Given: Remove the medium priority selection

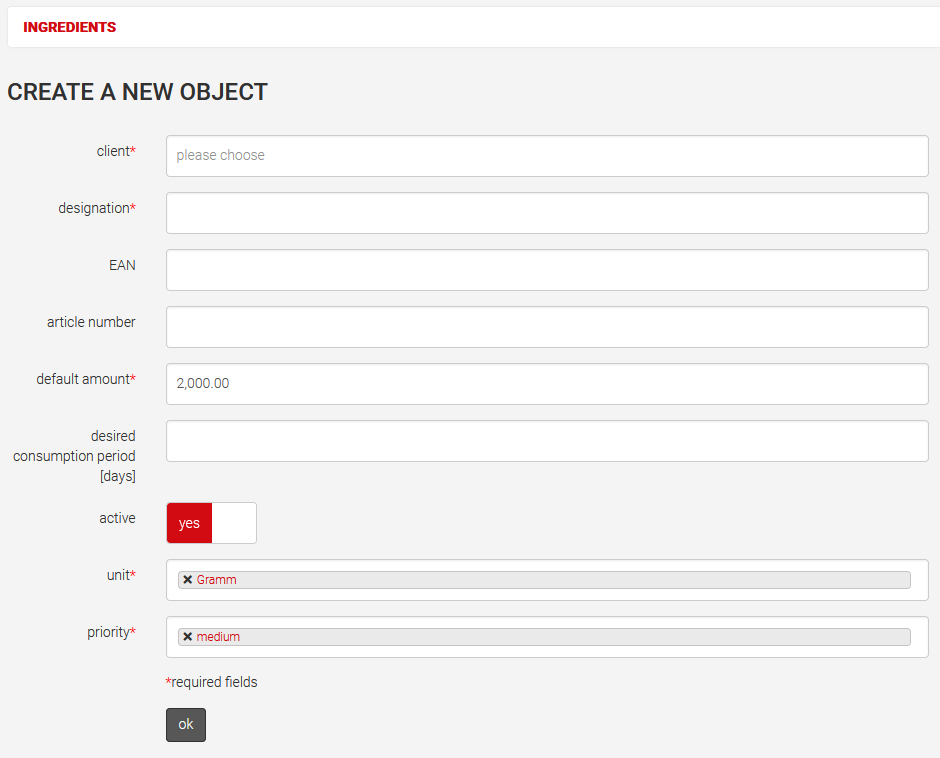Looking at the screenshot, I should click(x=187, y=637).
